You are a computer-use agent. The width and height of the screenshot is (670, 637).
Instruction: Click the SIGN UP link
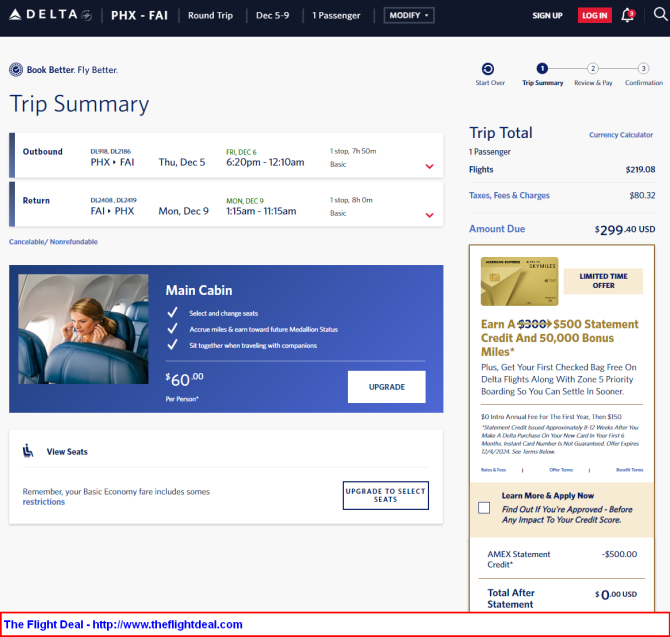pos(547,16)
